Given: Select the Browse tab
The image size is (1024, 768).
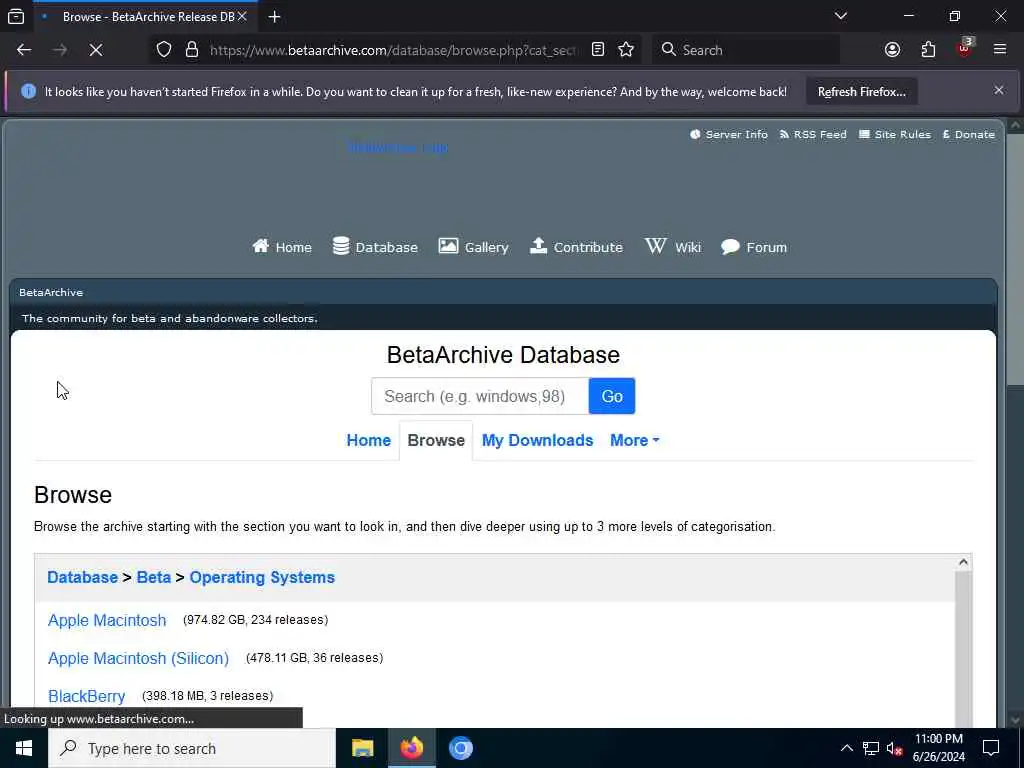Looking at the screenshot, I should (x=436, y=441).
